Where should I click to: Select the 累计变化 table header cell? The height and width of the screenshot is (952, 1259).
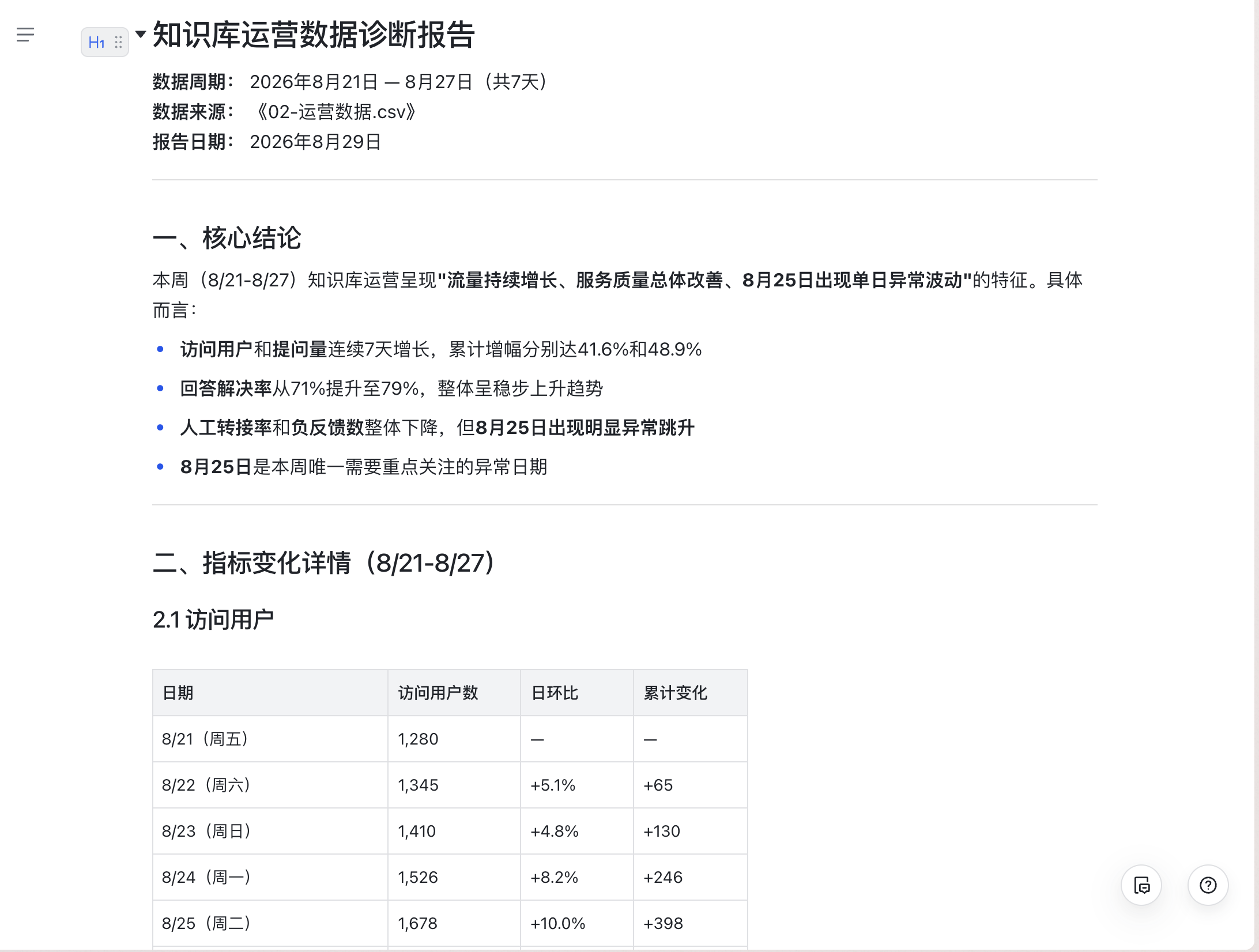(x=691, y=693)
